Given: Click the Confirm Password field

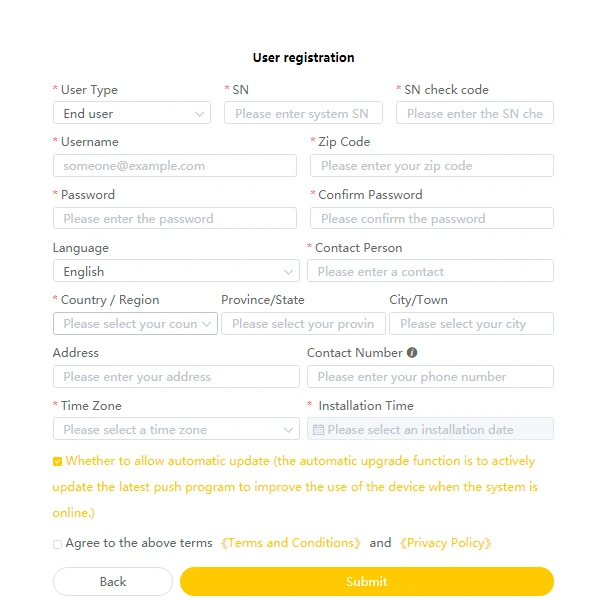Looking at the screenshot, I should click(432, 218).
